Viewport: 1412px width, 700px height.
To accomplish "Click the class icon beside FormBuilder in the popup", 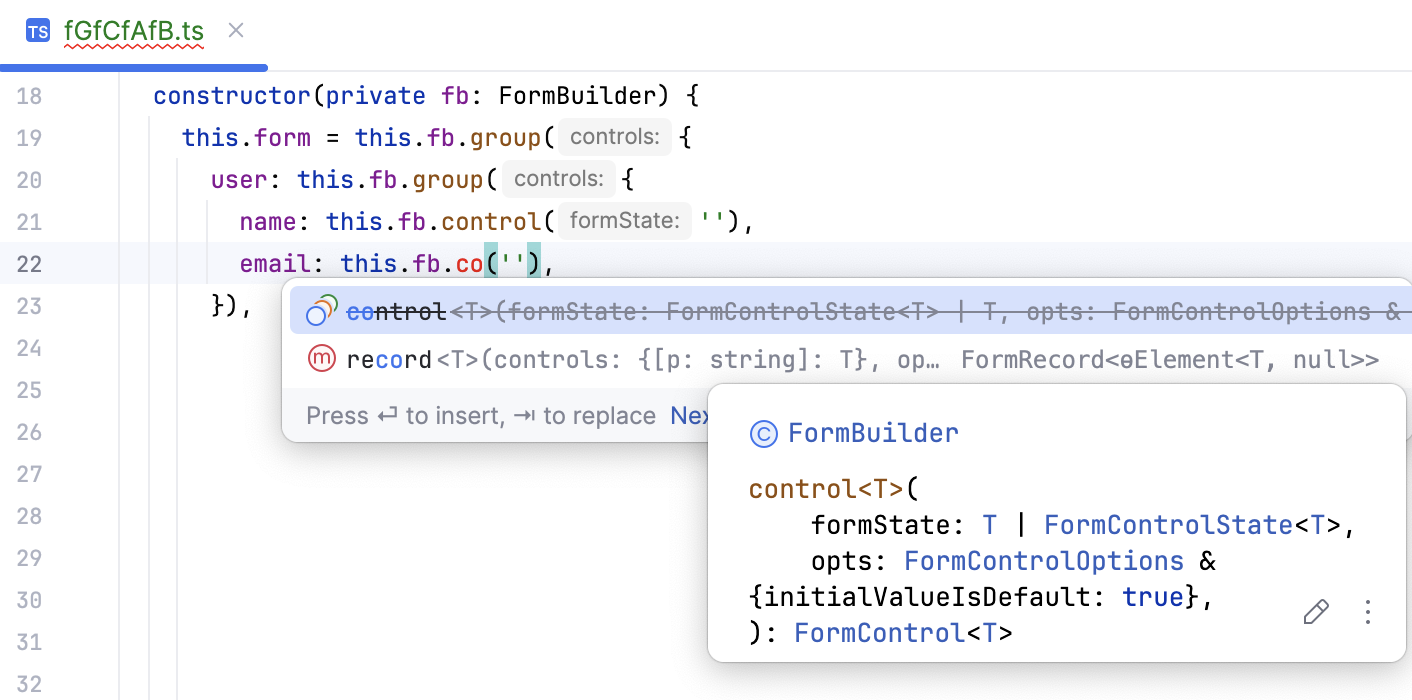I will coord(763,433).
